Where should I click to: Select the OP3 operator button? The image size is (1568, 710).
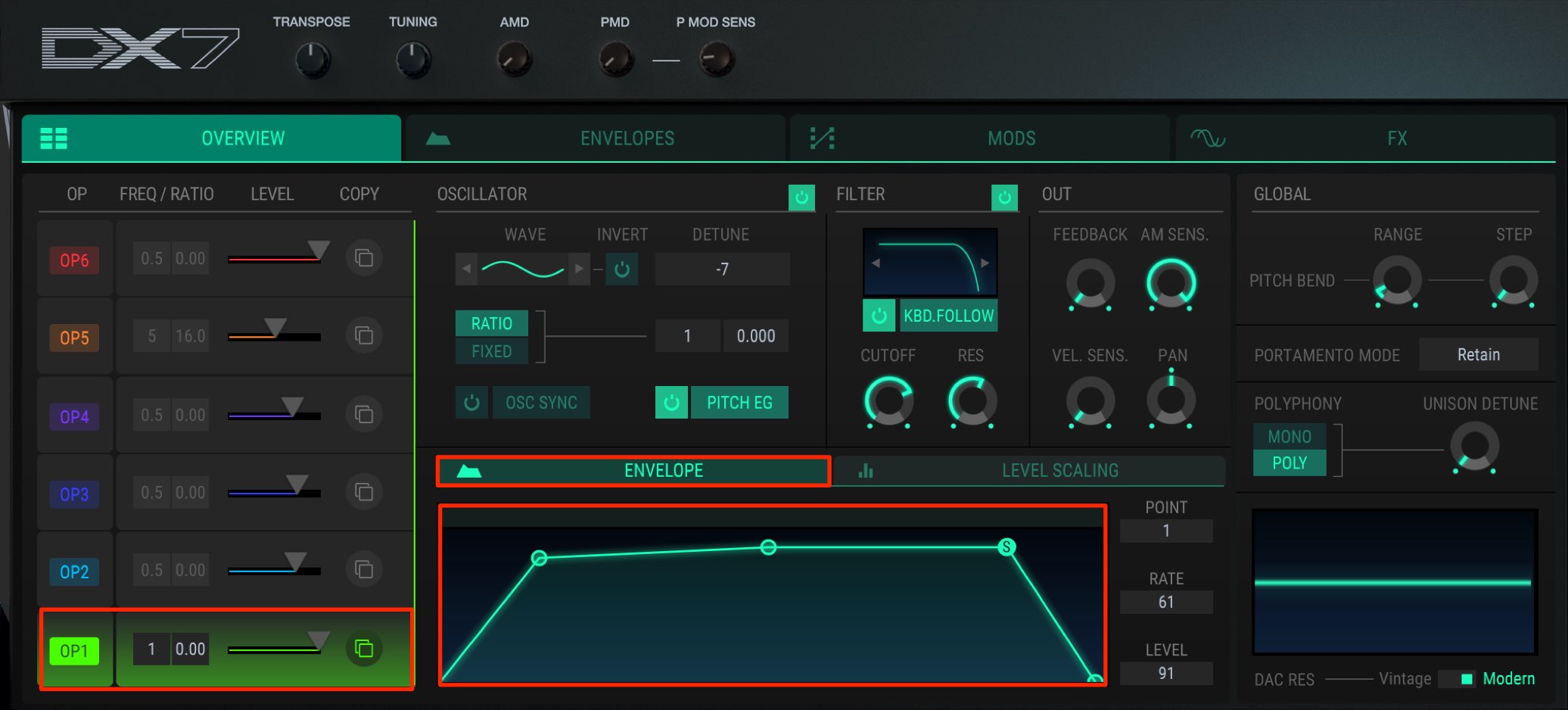(74, 494)
